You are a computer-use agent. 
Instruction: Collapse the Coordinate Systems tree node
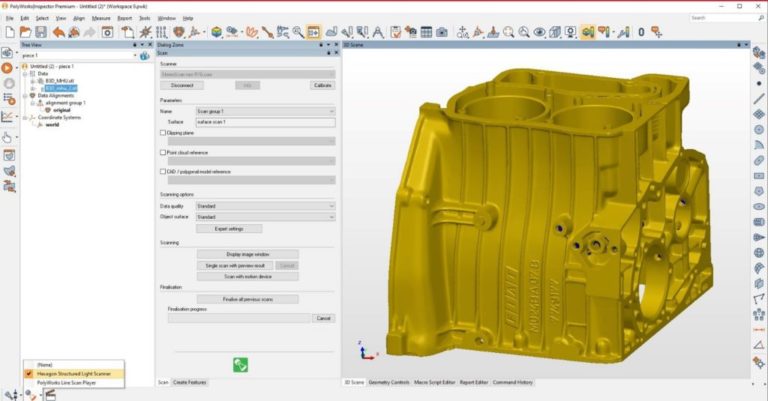click(x=25, y=118)
